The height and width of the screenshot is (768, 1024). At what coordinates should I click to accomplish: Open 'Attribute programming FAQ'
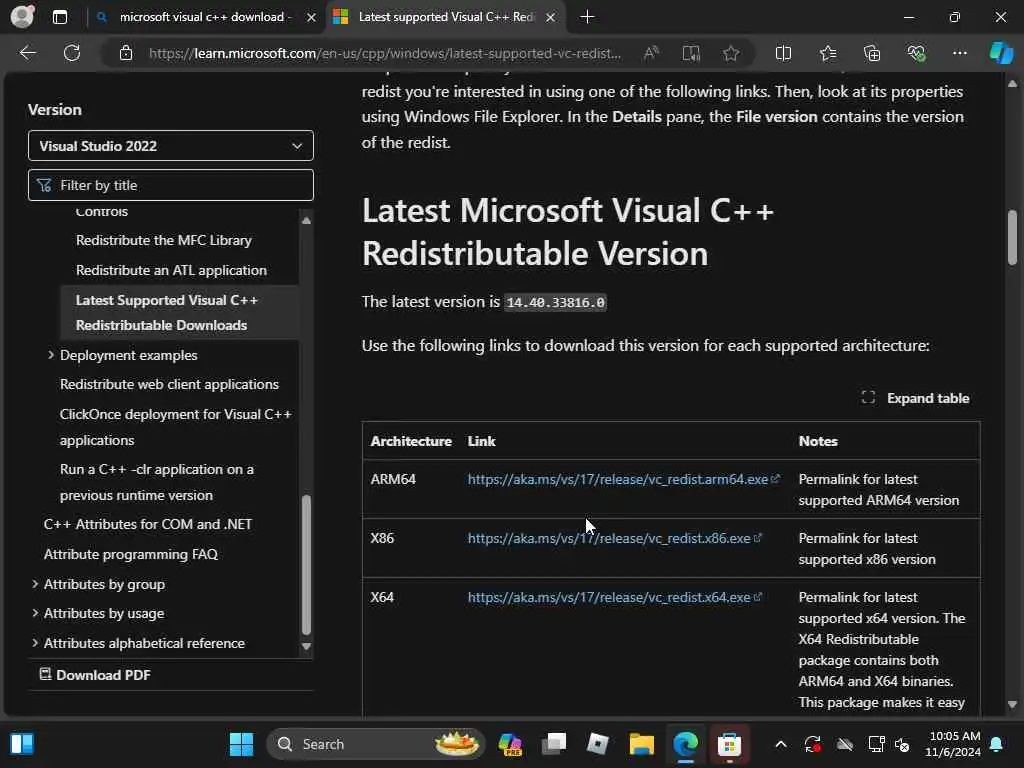[x=131, y=554]
